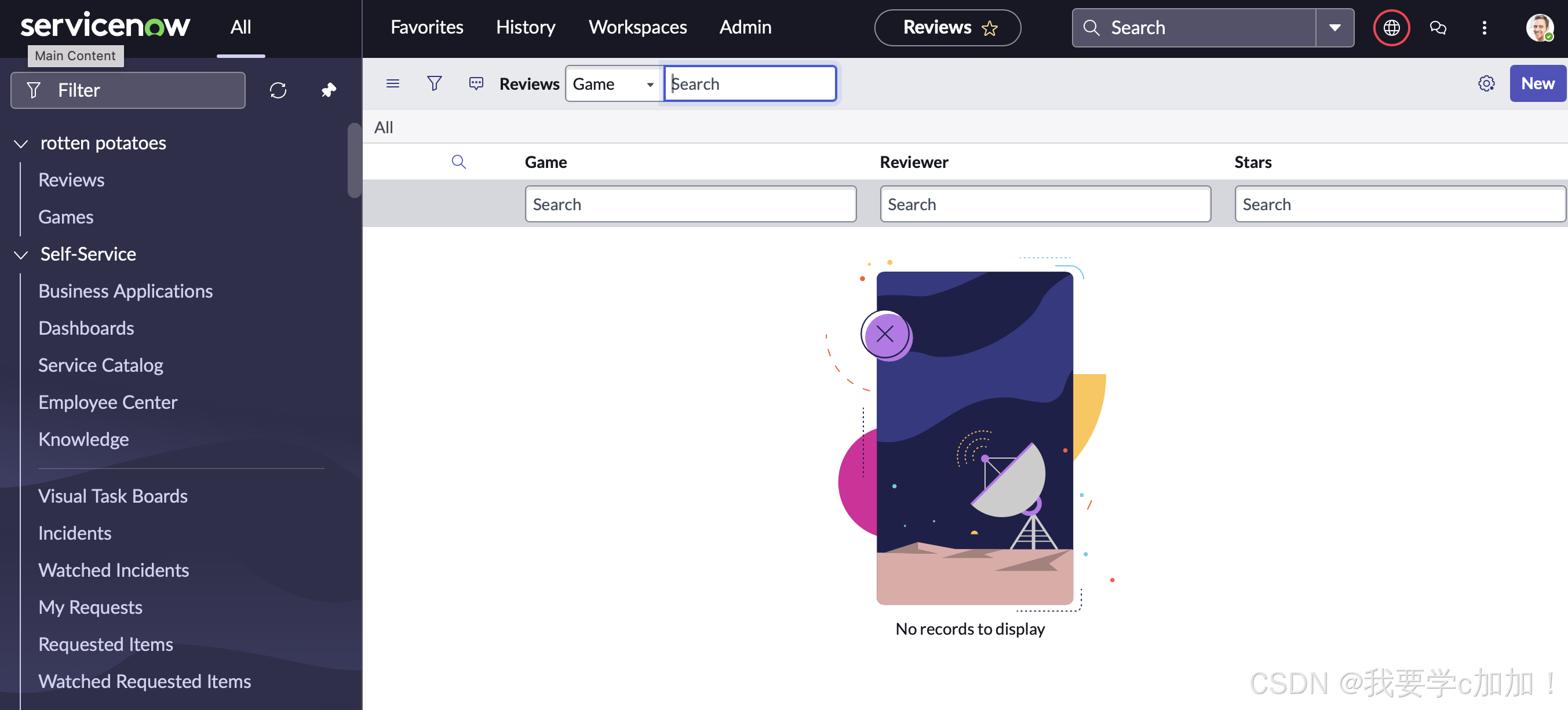1568x710 pixels.
Task: Click the refresh navigator icon
Action: coord(278,90)
